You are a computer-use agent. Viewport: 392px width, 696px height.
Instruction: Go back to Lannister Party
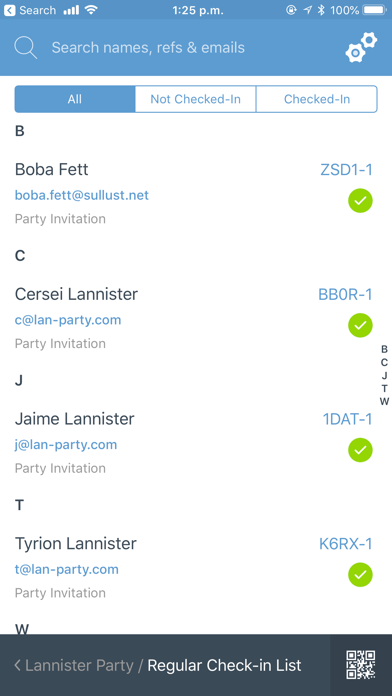[74, 665]
